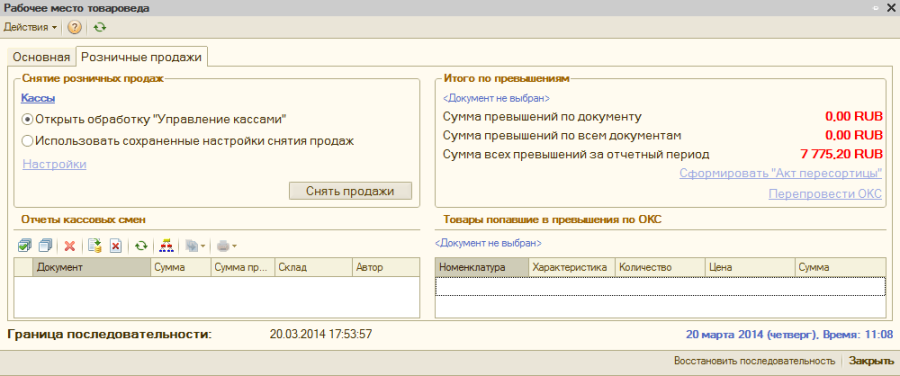Click the Снять продажи button

coord(350,191)
